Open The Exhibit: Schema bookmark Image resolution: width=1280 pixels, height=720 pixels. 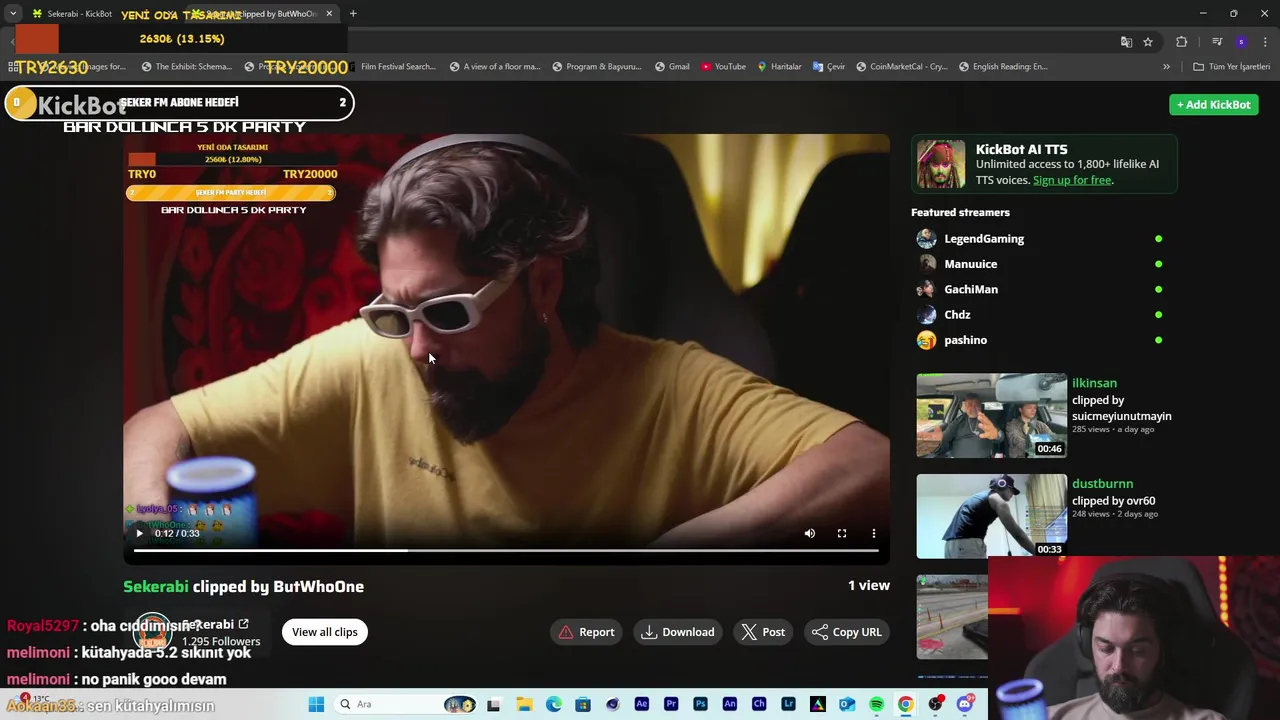click(x=187, y=67)
